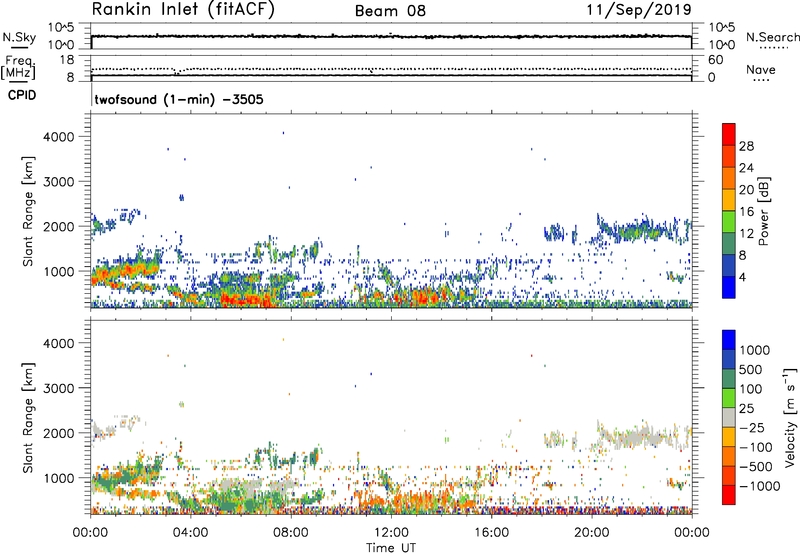Screen dimensions: 800x554
Task: Click the '4' tick on the Power scale
Action: pos(743,277)
